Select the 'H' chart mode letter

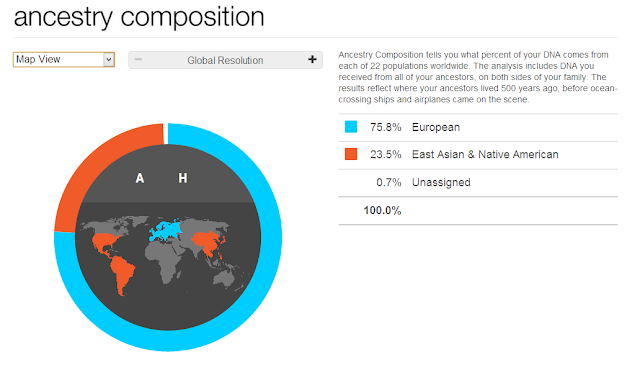(183, 178)
